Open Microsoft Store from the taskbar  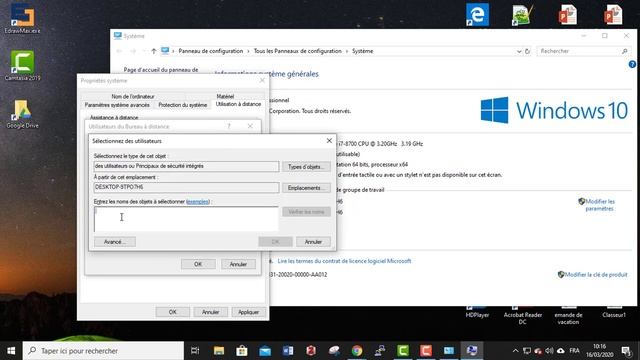242,351
